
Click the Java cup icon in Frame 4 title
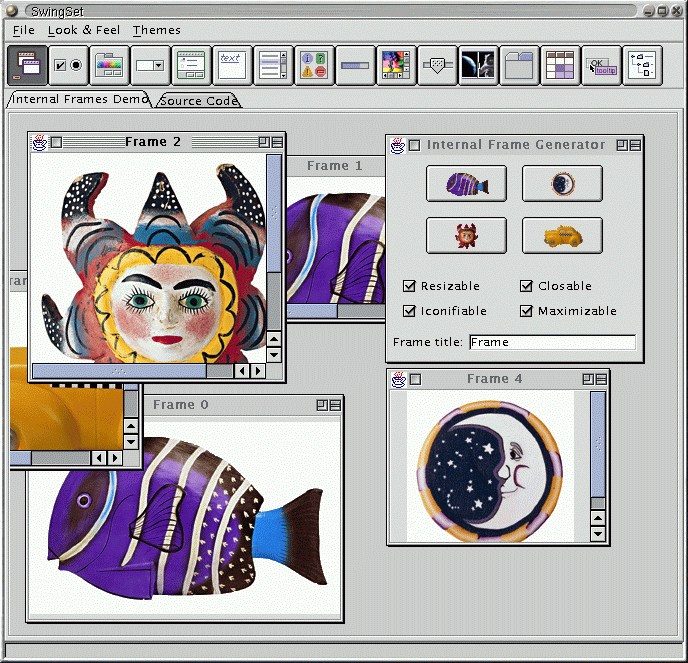click(x=398, y=380)
